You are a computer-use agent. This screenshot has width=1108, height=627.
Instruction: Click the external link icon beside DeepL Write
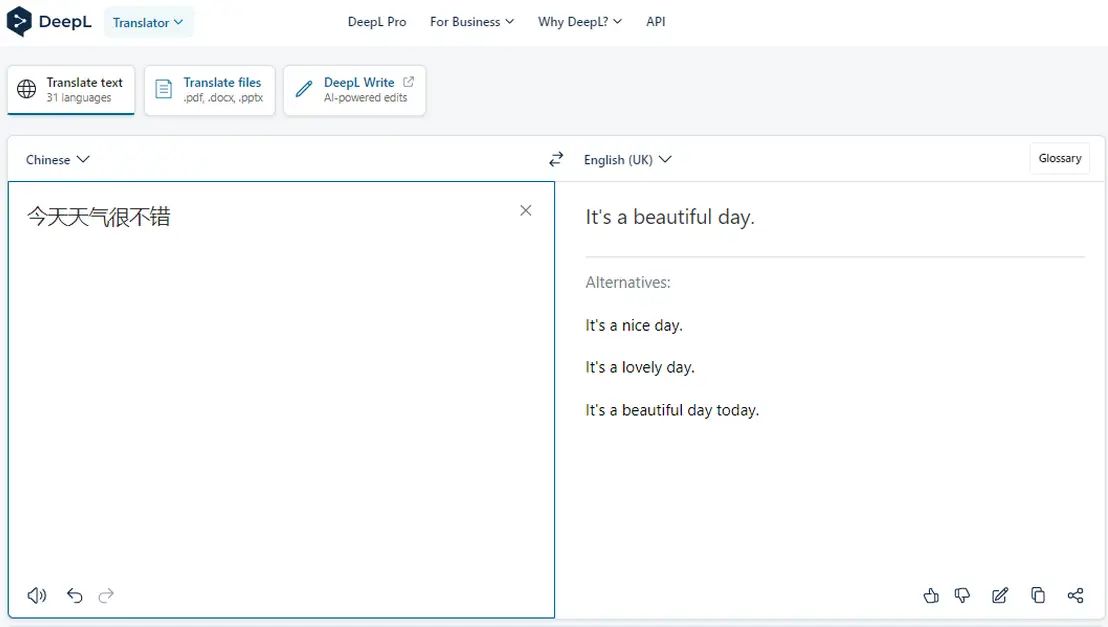[x=408, y=82]
